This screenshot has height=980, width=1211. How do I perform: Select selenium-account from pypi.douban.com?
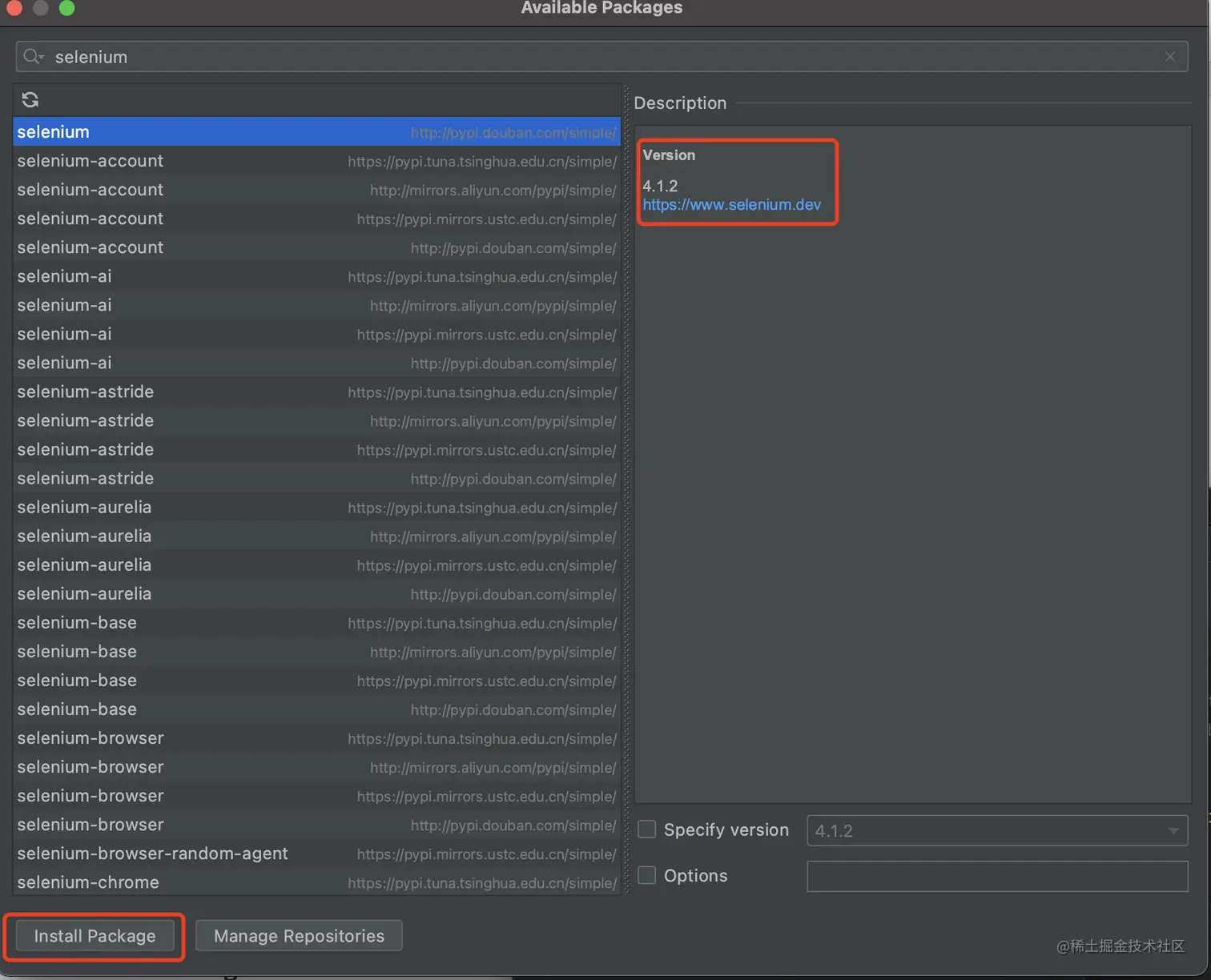click(316, 247)
